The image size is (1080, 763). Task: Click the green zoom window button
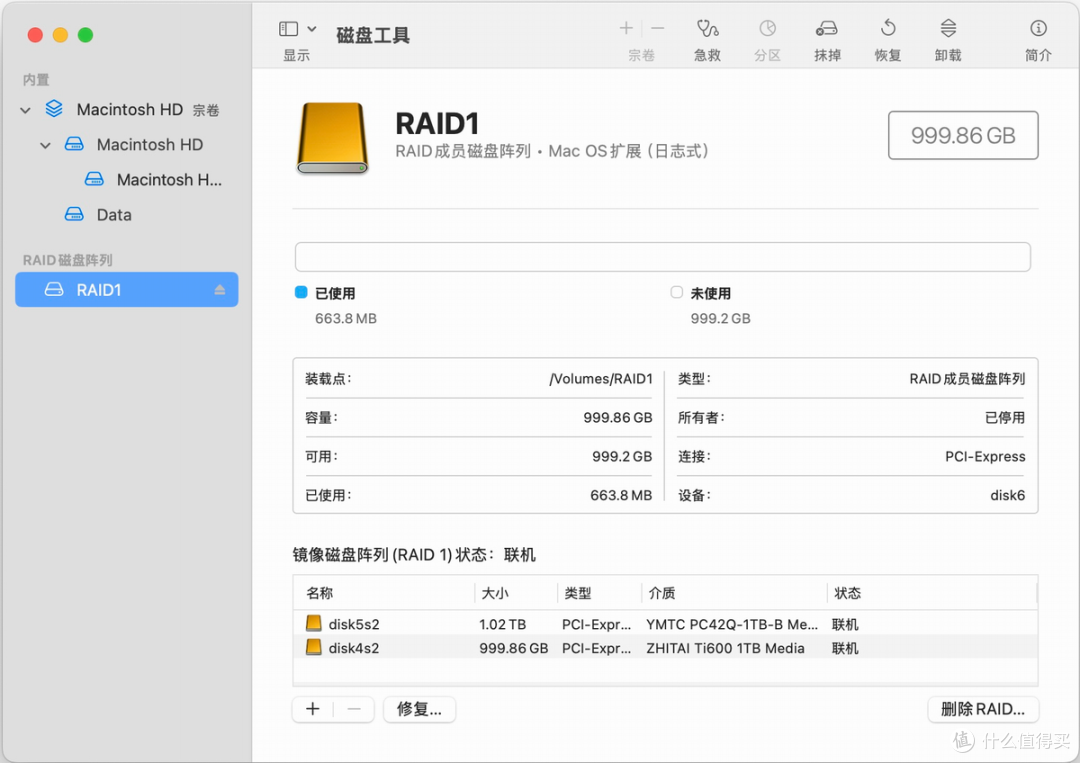[x=85, y=34]
